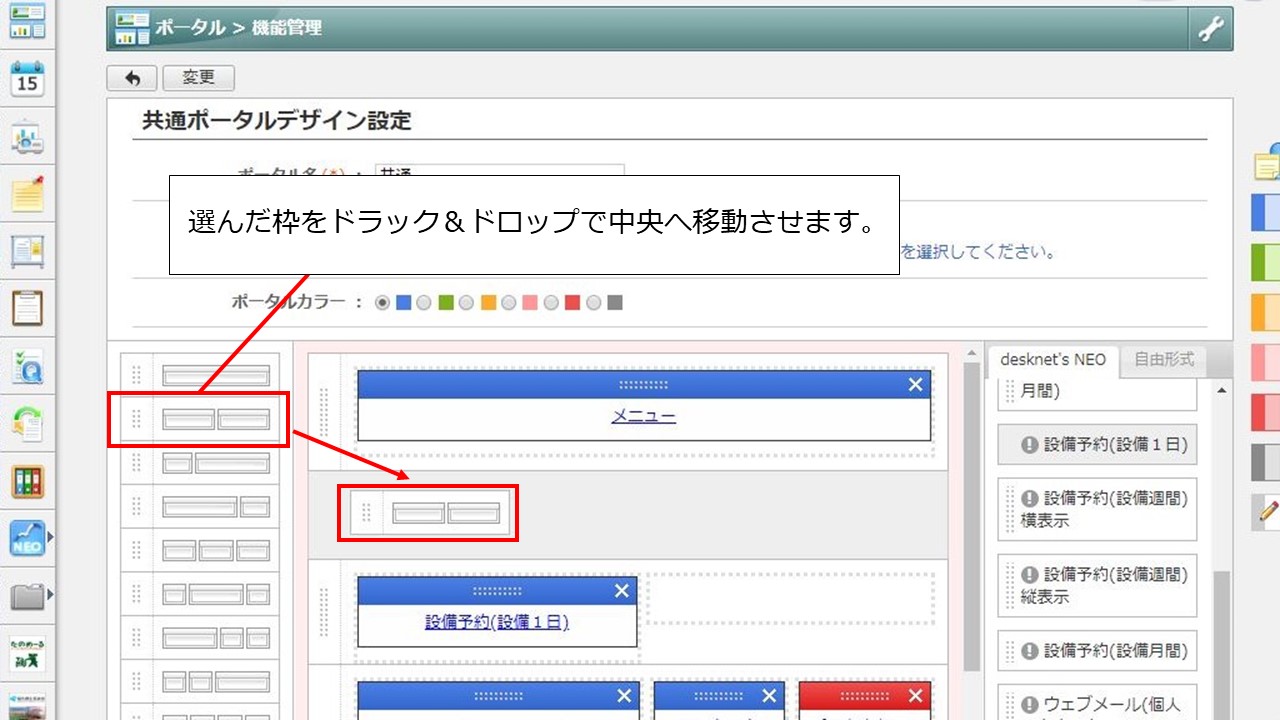Select the two equal columns template in layout list

click(x=200, y=419)
